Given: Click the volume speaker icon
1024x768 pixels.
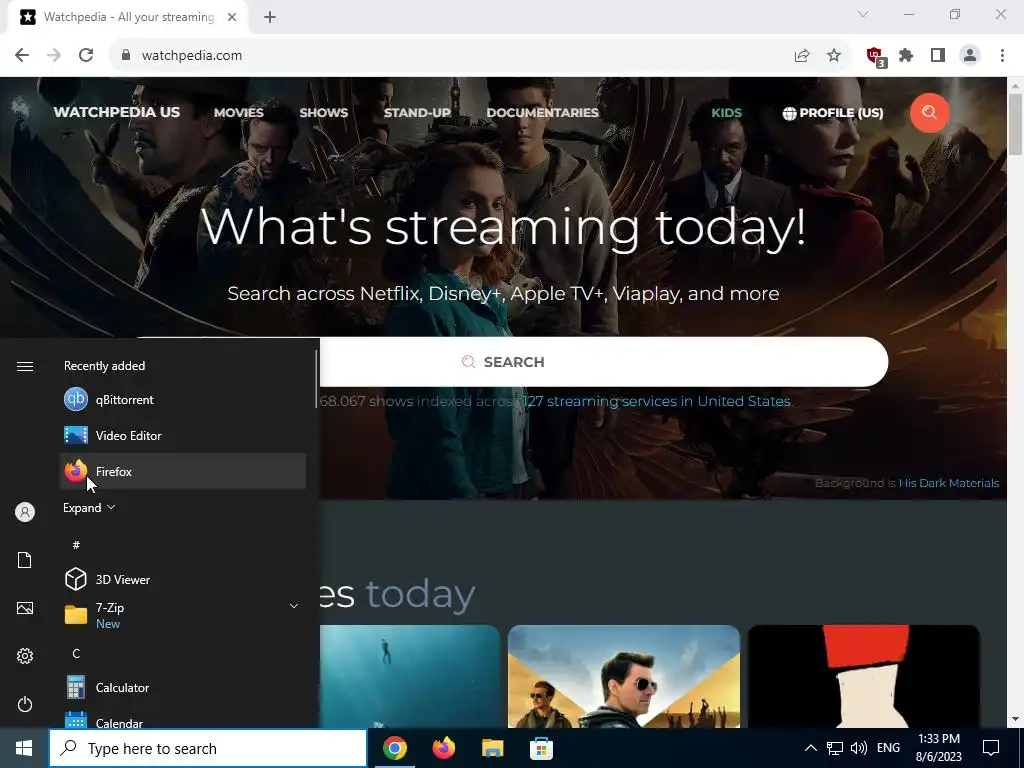Looking at the screenshot, I should (x=859, y=748).
